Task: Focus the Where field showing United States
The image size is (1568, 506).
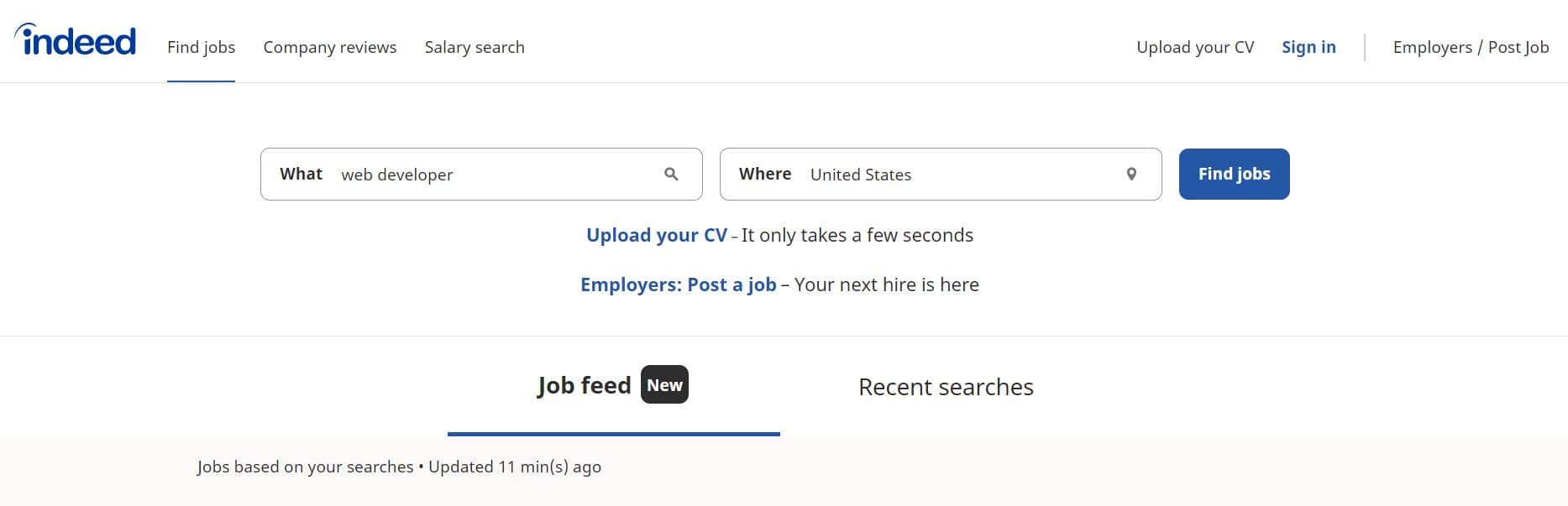Action: coord(957,175)
